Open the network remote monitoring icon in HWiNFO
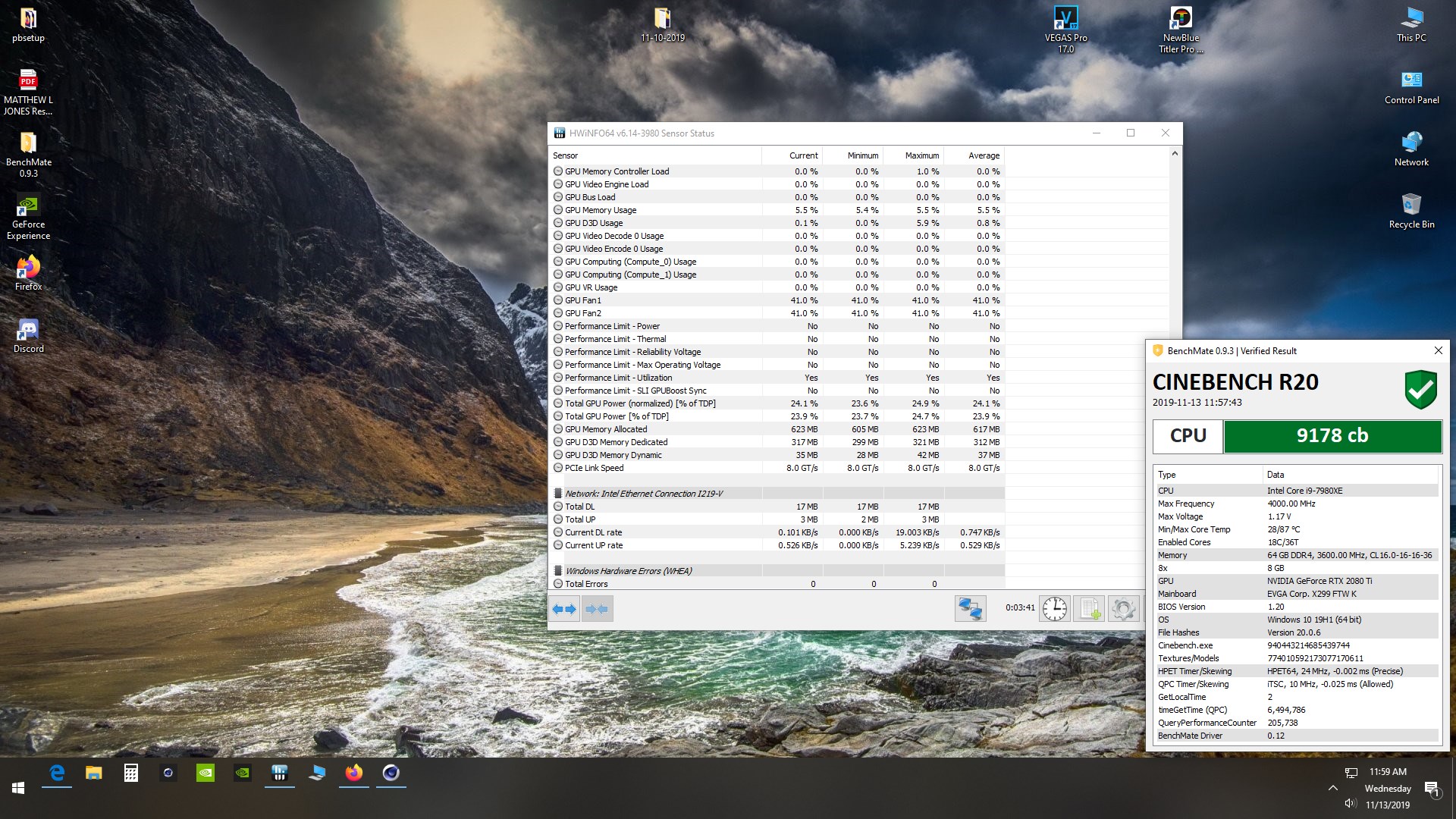This screenshot has height=819, width=1456. click(970, 608)
